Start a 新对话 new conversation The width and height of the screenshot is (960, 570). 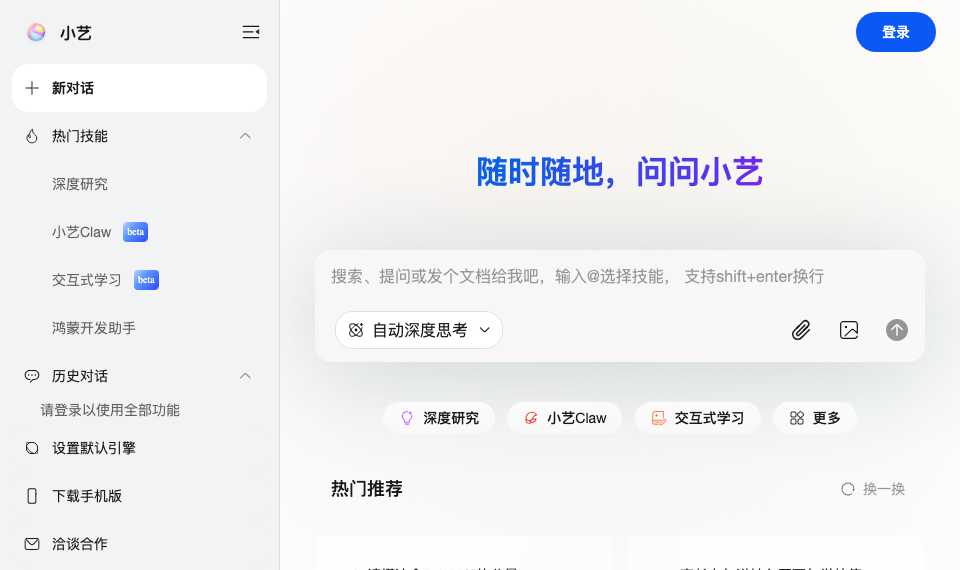(139, 88)
